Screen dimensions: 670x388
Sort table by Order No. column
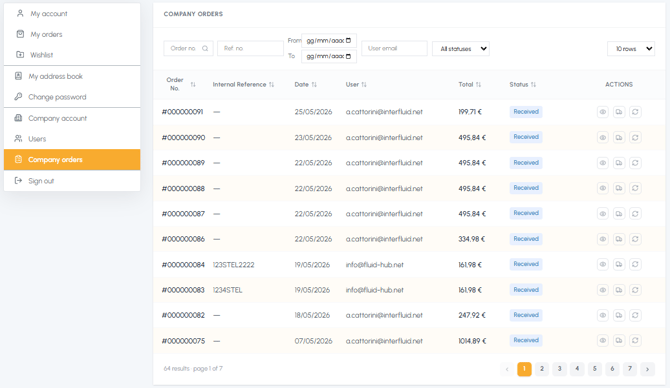pos(193,84)
